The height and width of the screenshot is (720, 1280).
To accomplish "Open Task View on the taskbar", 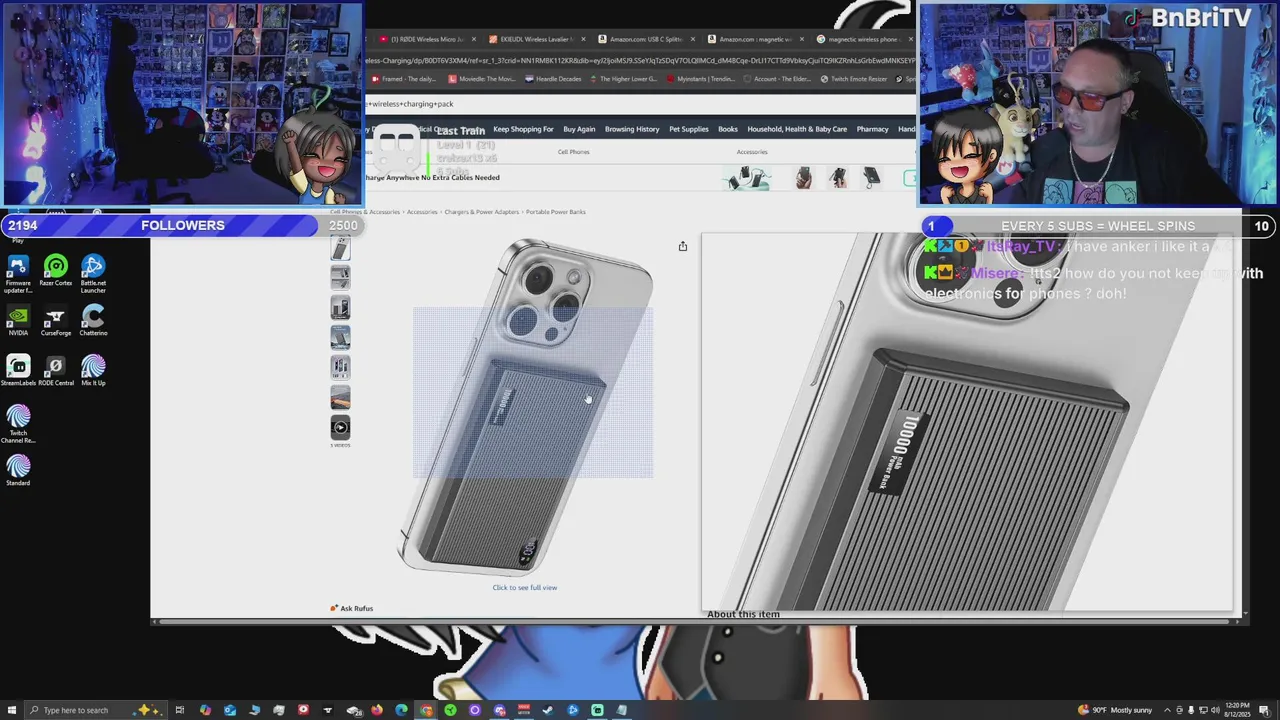I will 180,710.
